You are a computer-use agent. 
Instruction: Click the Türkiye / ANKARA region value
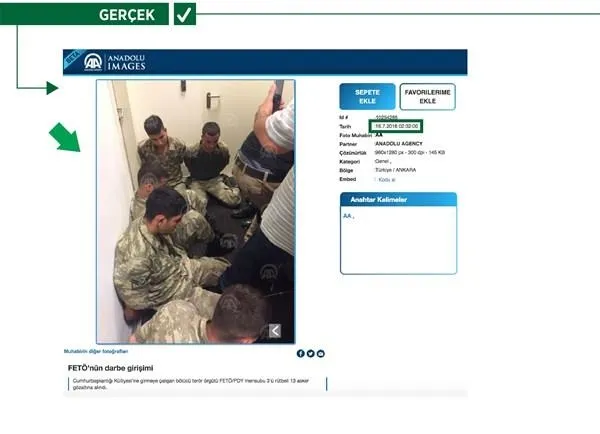pos(395,170)
